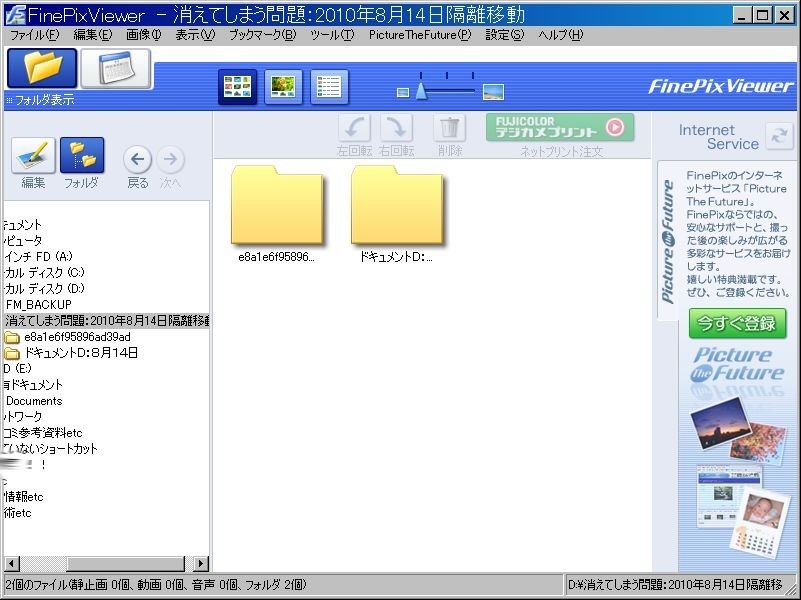This screenshot has width=801, height=600.
Task: Select the detailed list view mode
Action: tap(329, 87)
